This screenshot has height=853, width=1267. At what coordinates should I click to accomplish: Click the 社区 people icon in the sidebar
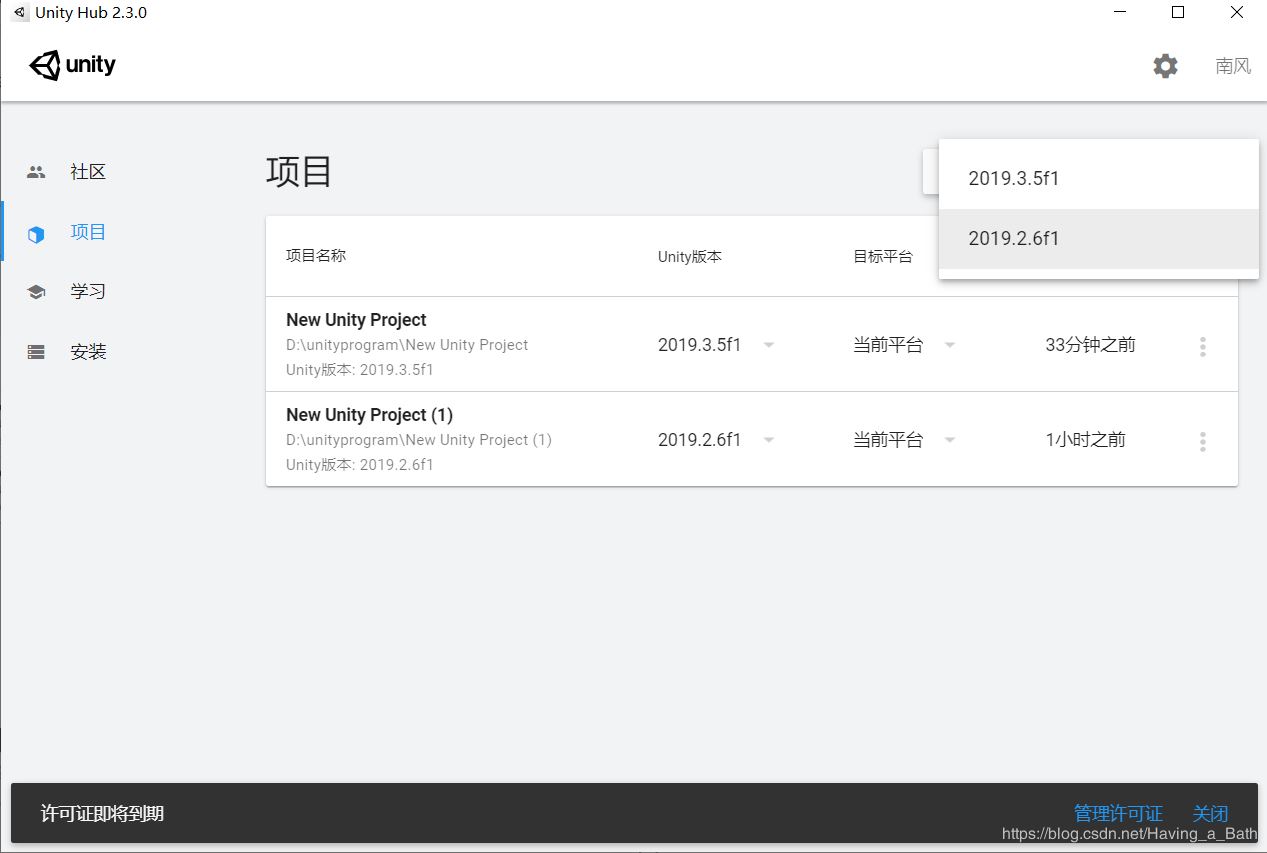36,172
